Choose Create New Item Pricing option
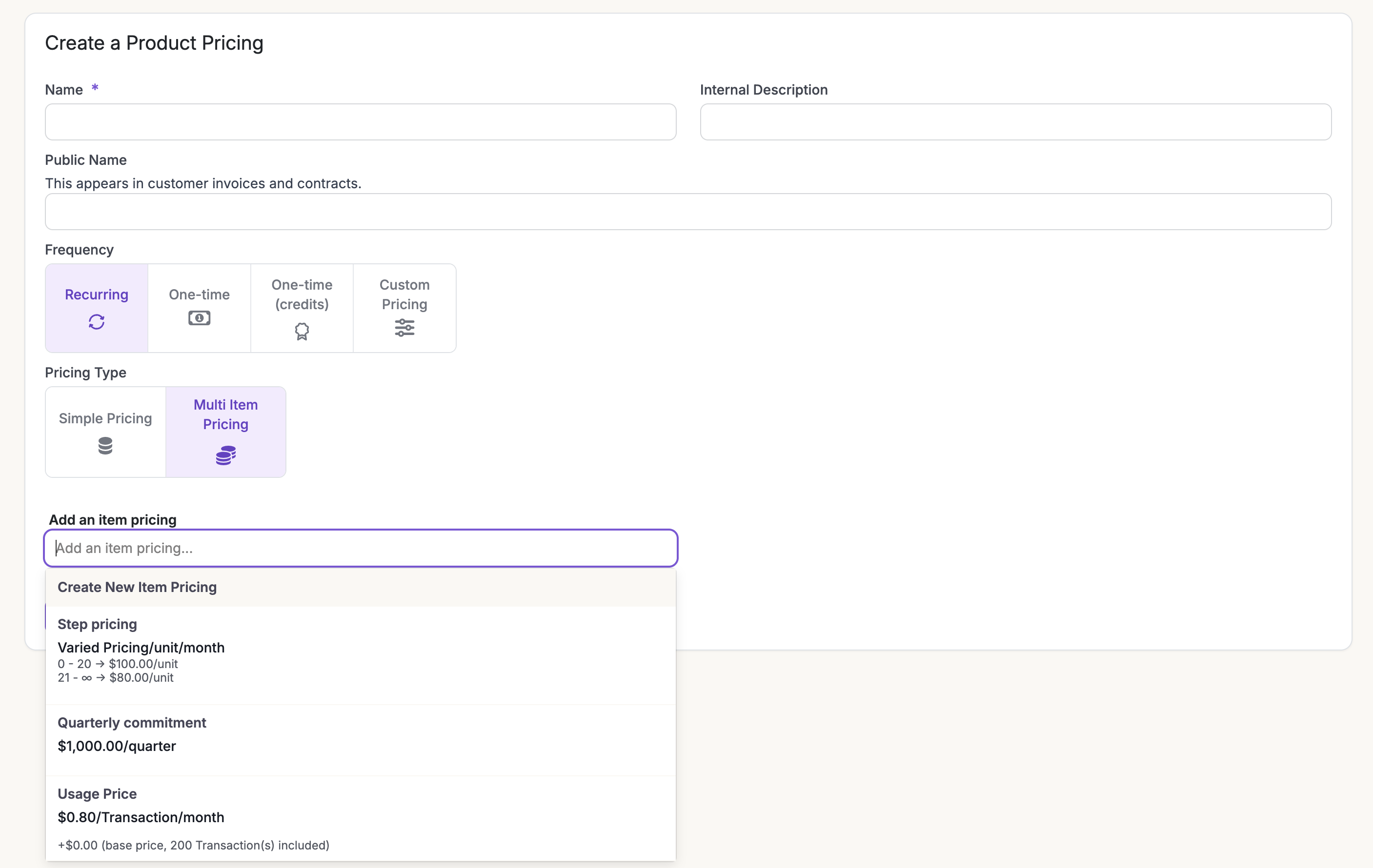The height and width of the screenshot is (868, 1373). point(137,587)
